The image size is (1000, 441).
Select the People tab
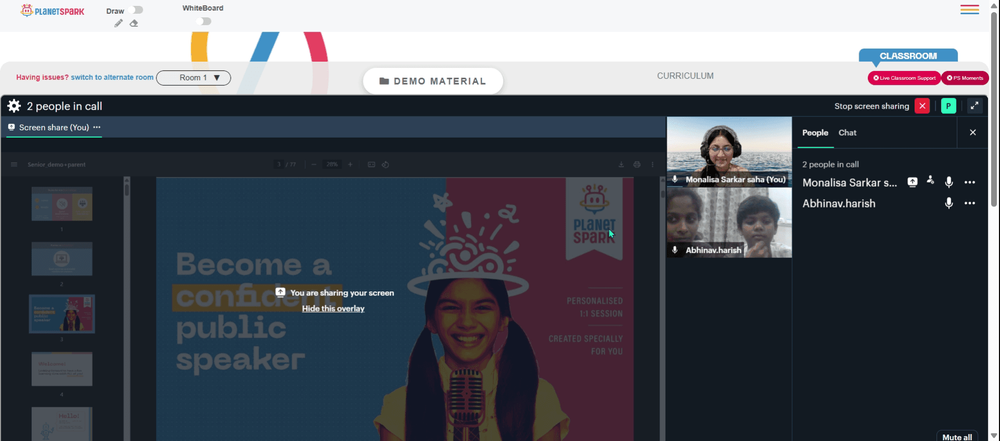(815, 133)
